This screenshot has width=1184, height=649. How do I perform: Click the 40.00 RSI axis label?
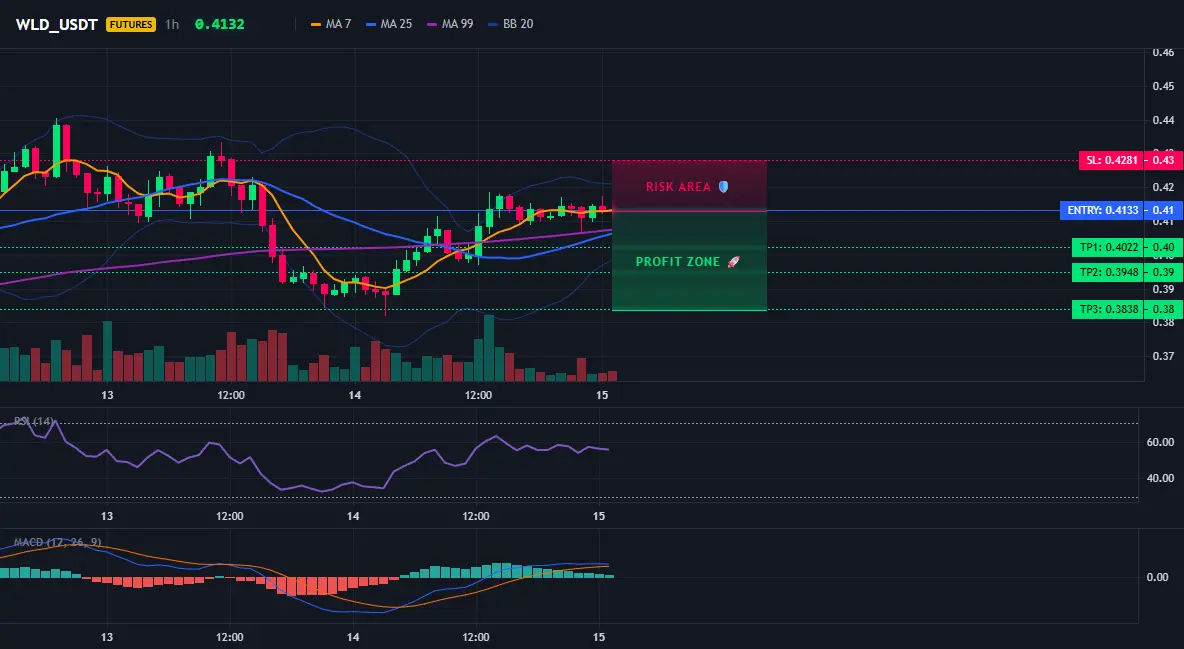(1160, 477)
